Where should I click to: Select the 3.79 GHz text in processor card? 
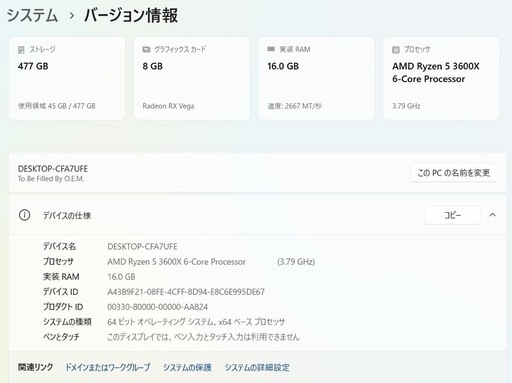[x=406, y=106]
